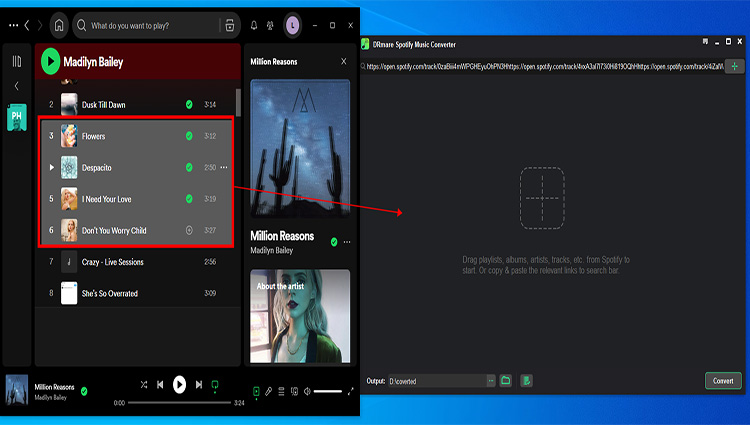Open Million Reasons title in player bar
The width and height of the screenshot is (750, 425).
click(55, 387)
